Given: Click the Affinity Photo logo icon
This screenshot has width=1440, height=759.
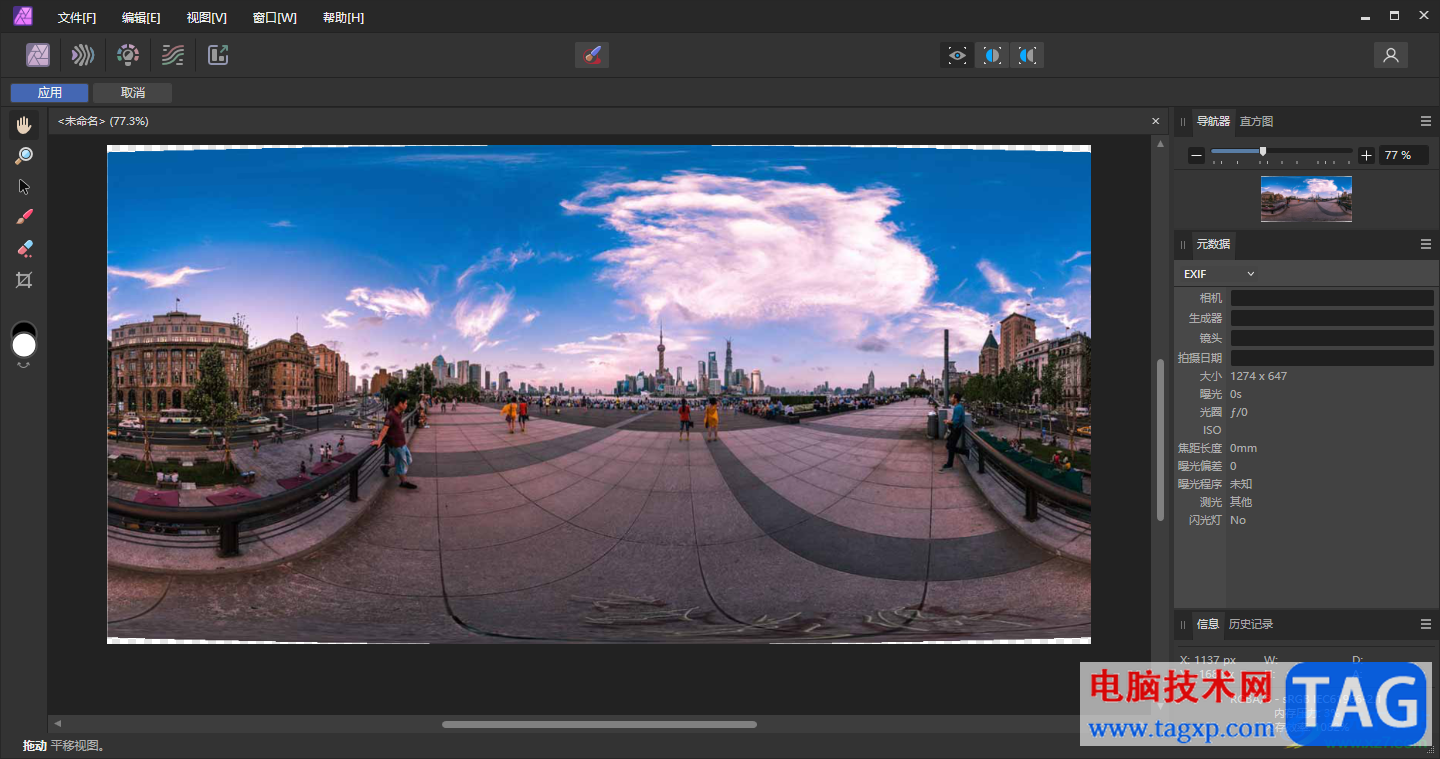Looking at the screenshot, I should pyautogui.click(x=22, y=15).
